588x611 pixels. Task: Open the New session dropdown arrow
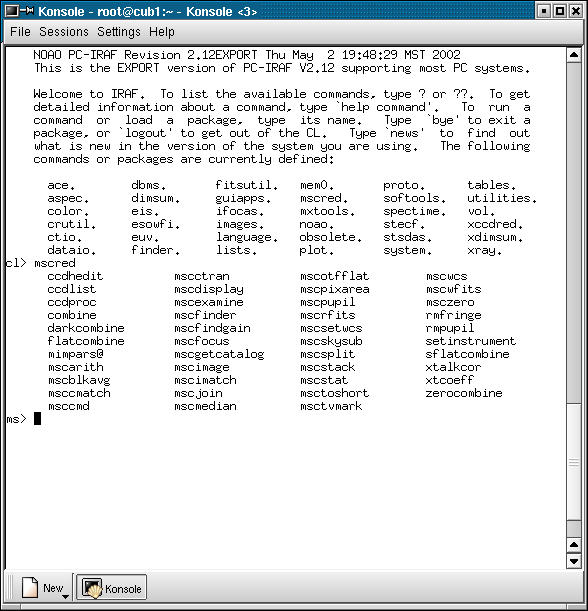(65, 596)
